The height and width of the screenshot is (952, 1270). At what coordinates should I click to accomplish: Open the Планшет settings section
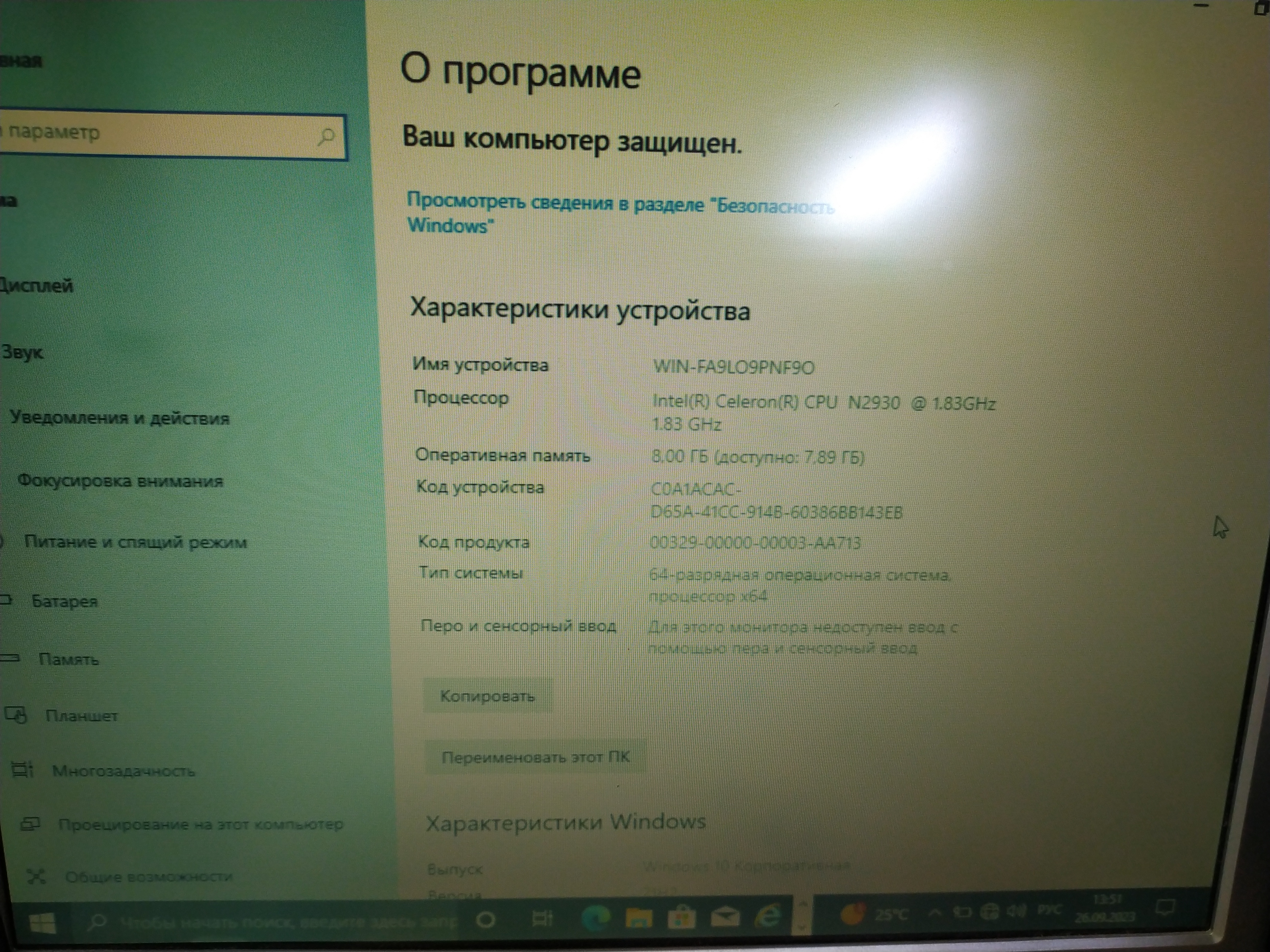point(81,716)
